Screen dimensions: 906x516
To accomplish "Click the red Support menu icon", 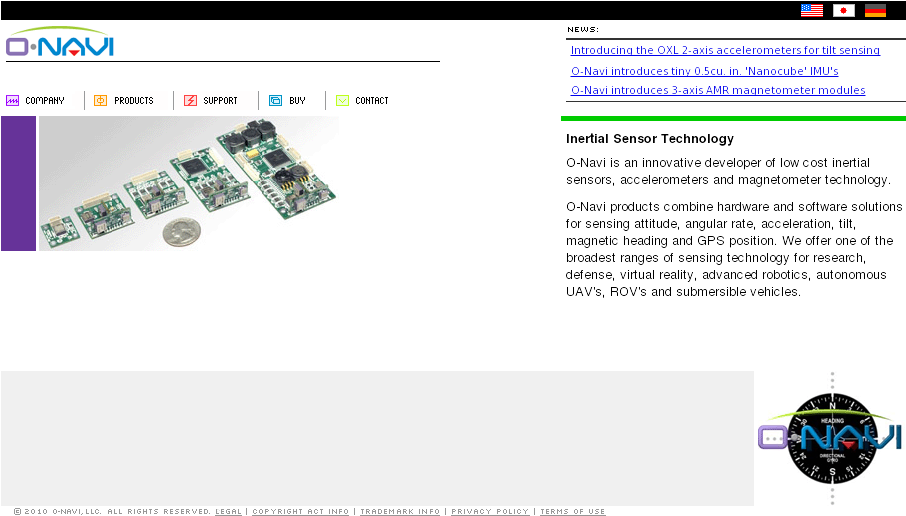I will tap(190, 101).
